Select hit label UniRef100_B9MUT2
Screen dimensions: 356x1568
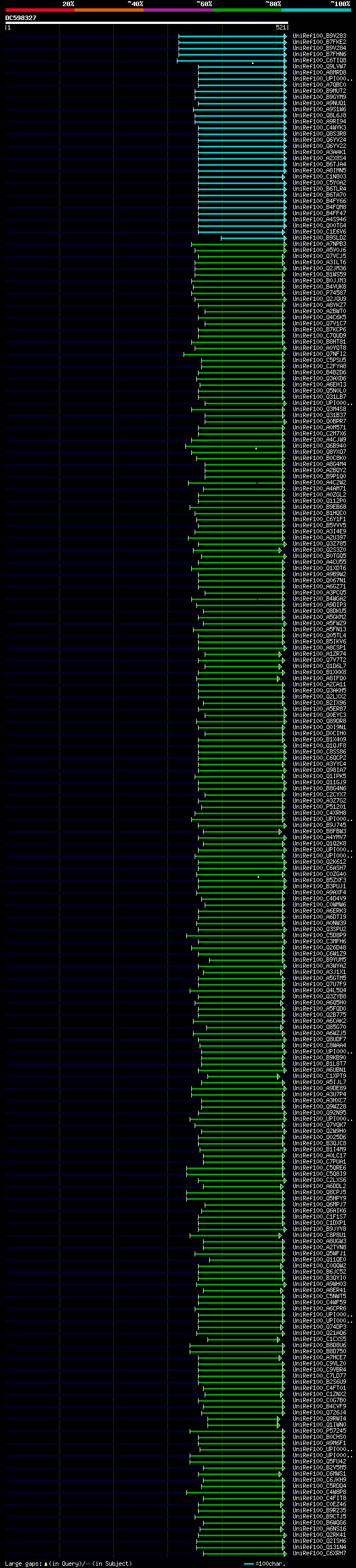(x=319, y=91)
